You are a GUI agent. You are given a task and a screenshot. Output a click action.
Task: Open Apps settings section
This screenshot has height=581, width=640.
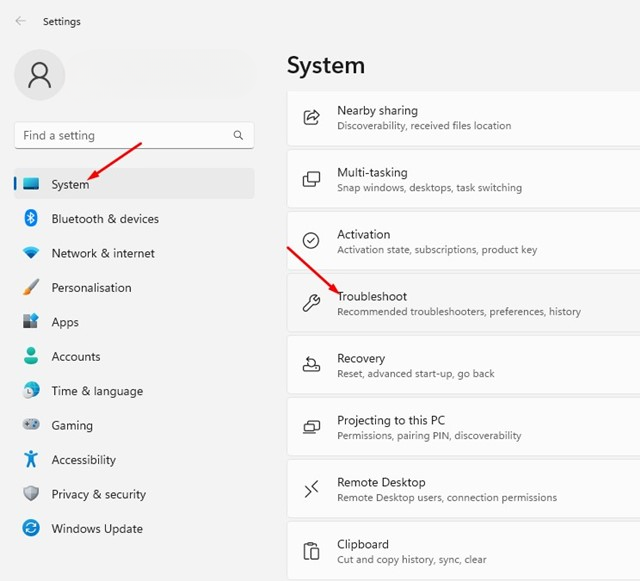click(134, 322)
